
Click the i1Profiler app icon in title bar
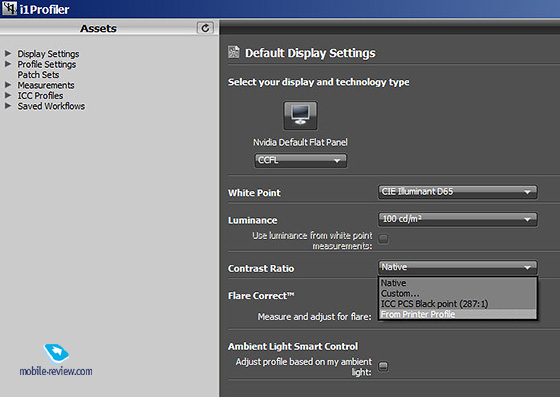(9, 9)
